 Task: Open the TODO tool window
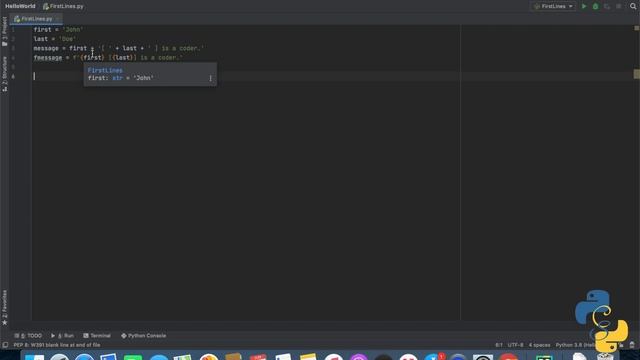point(28,336)
